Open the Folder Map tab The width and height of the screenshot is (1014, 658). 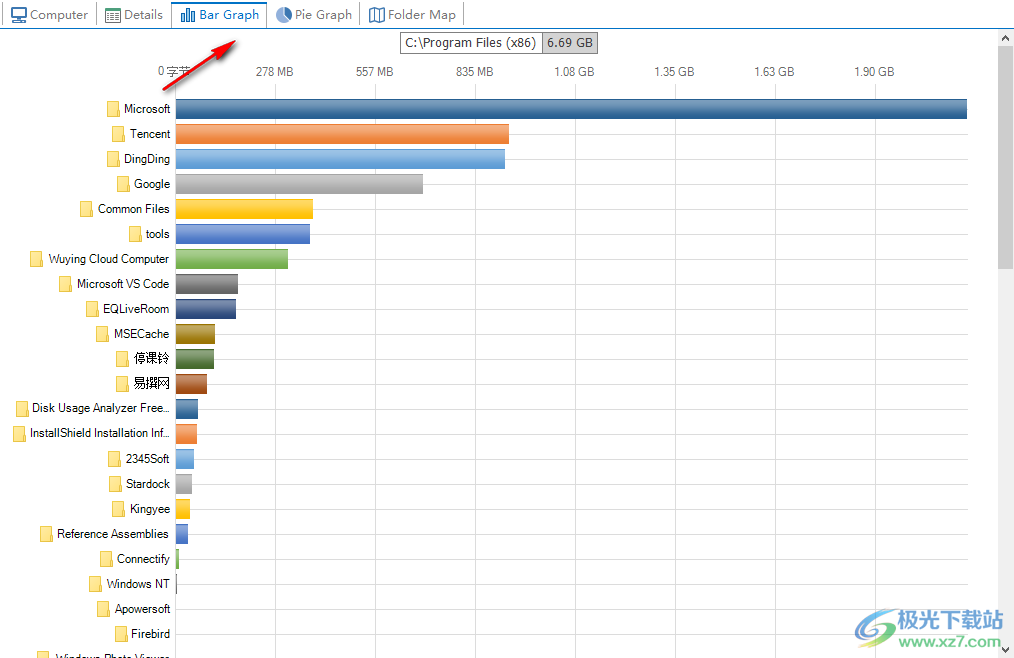412,14
